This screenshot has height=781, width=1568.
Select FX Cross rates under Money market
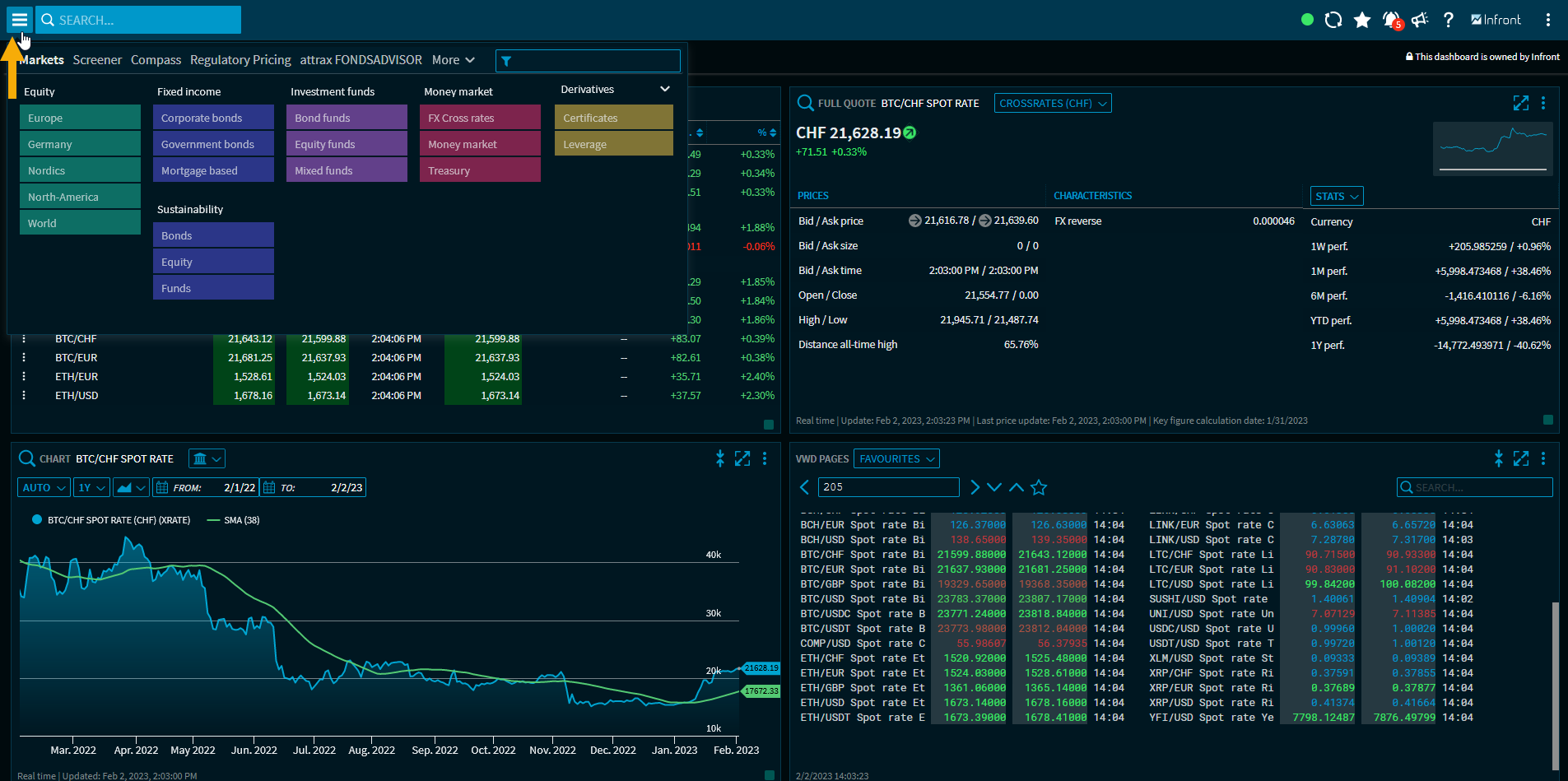479,118
